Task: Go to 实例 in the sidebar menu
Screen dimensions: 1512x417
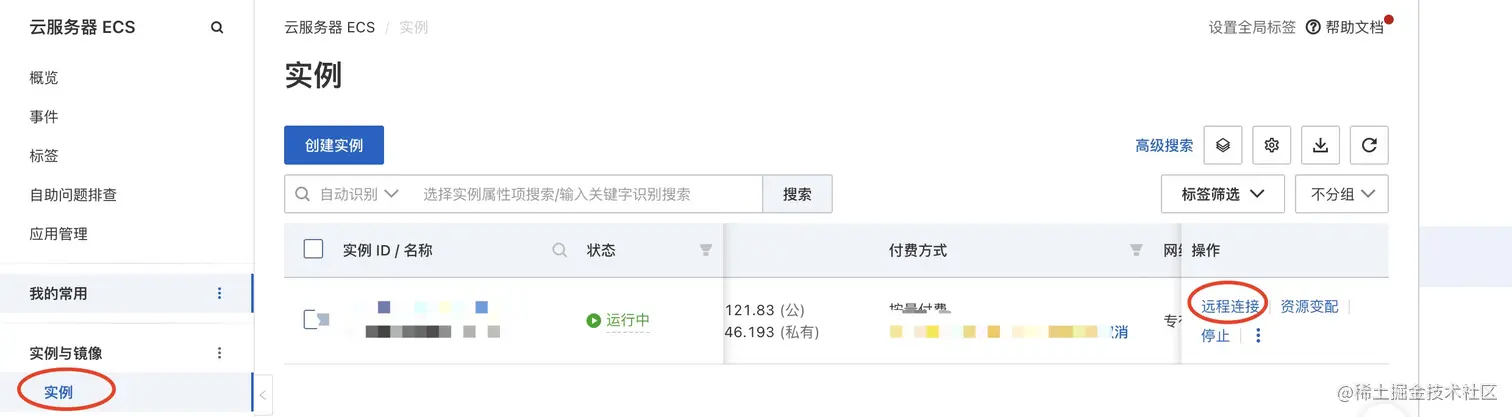Action: (x=58, y=392)
